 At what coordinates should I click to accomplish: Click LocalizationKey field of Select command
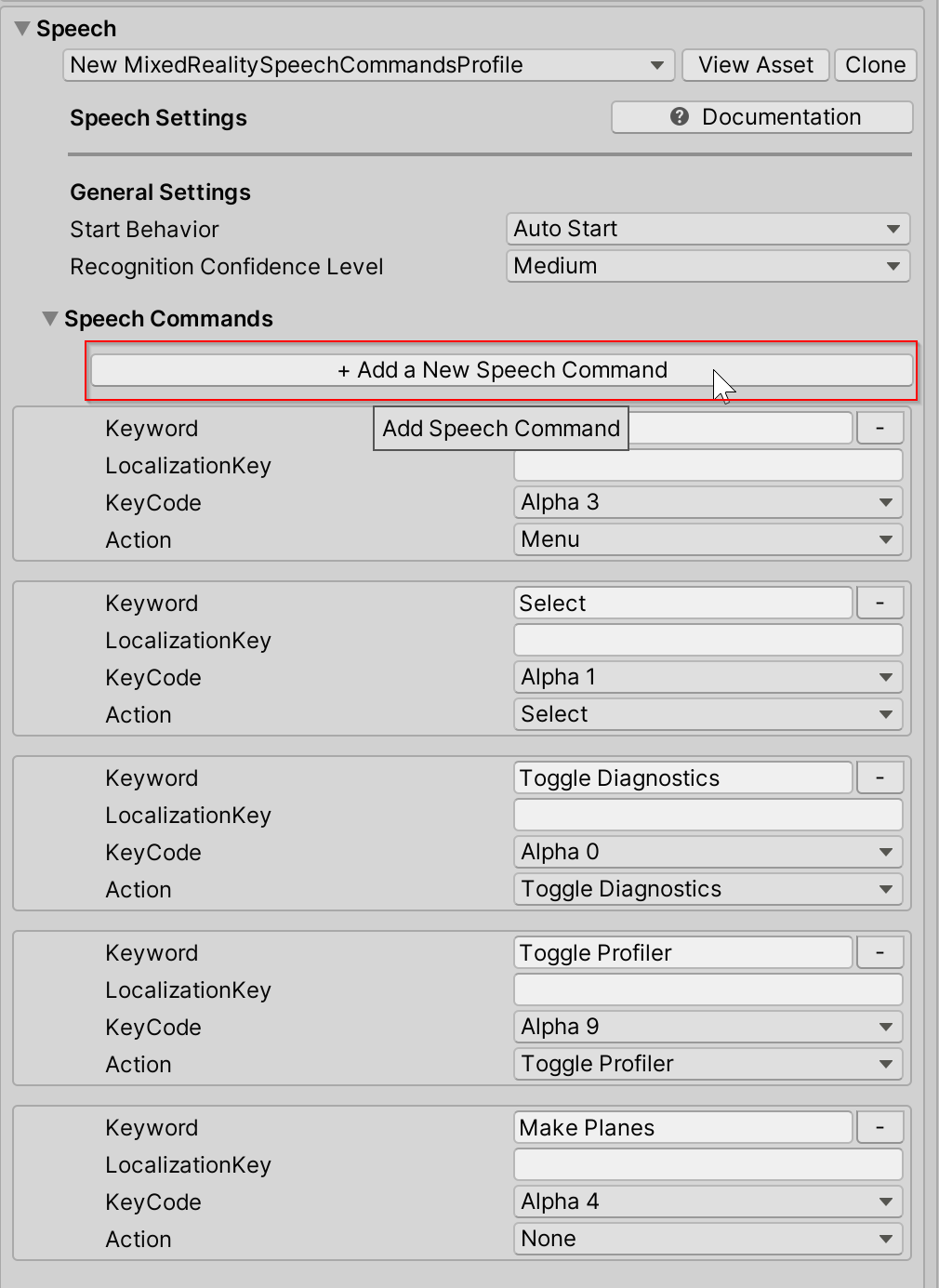(x=708, y=640)
